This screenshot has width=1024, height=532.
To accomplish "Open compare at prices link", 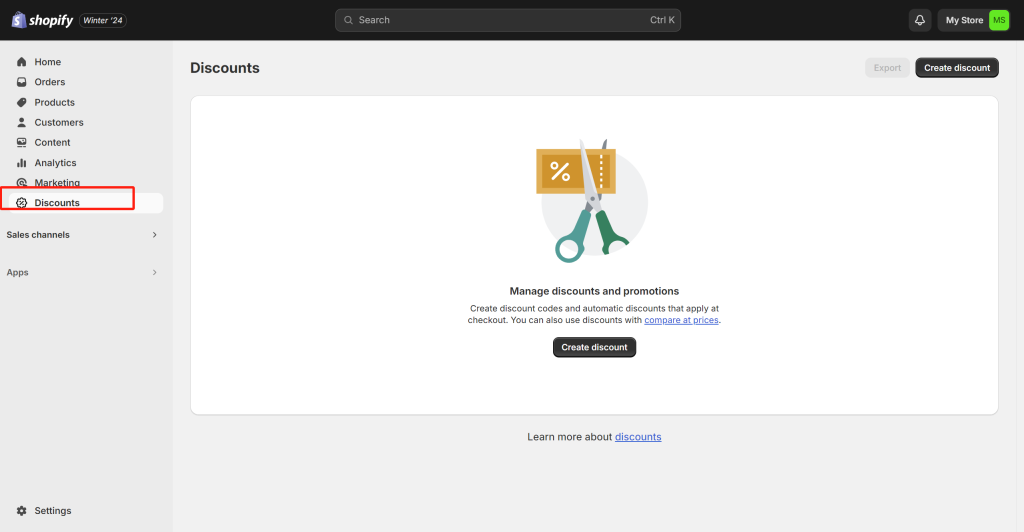I will 681,320.
